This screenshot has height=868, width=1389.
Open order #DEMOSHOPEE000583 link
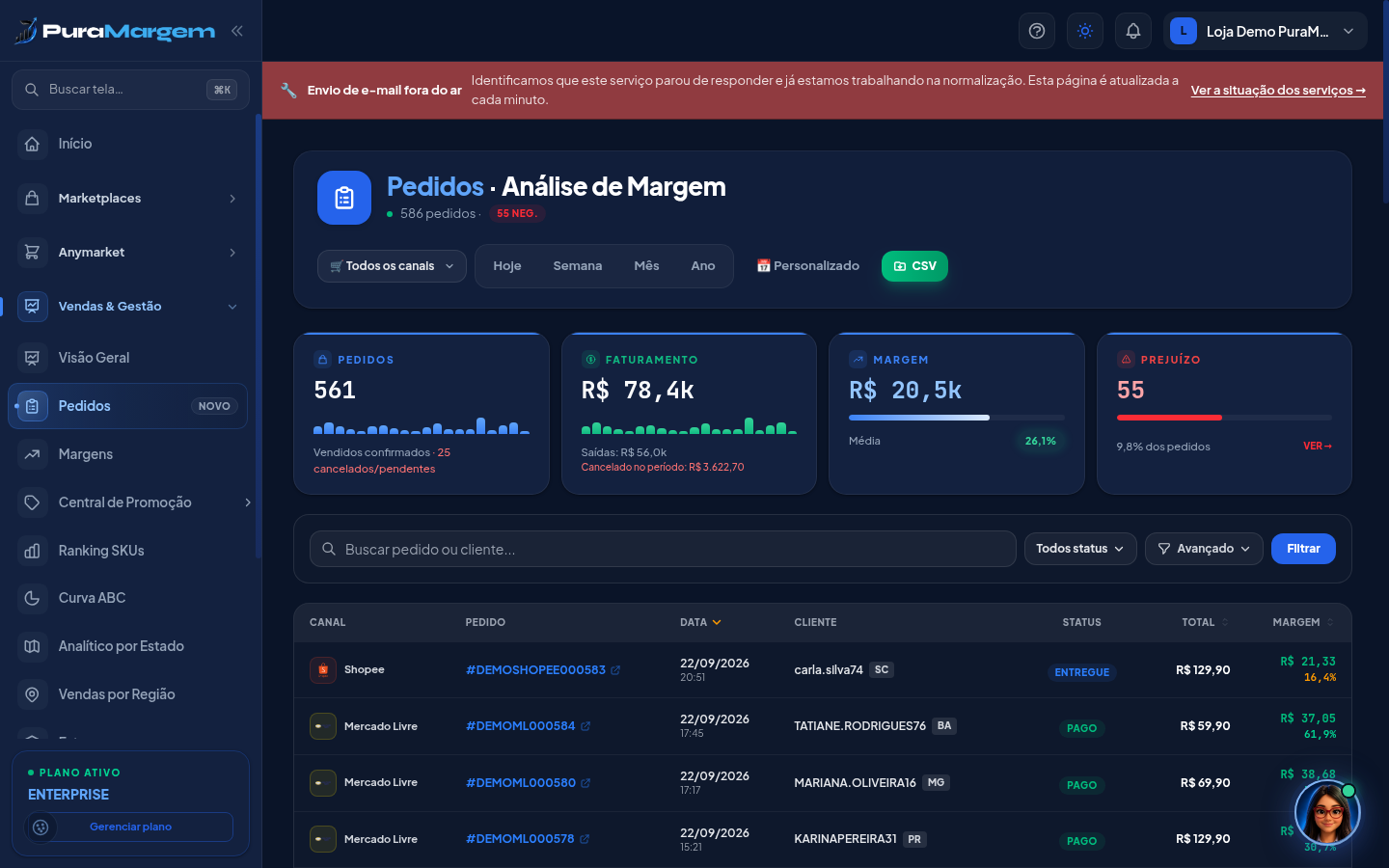(536, 670)
